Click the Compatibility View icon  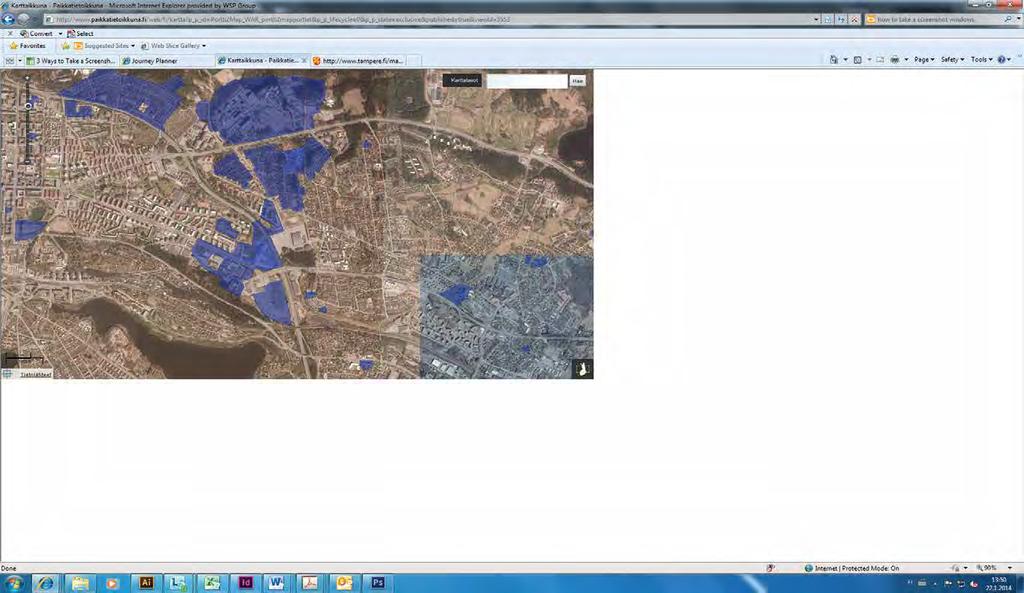(x=828, y=20)
